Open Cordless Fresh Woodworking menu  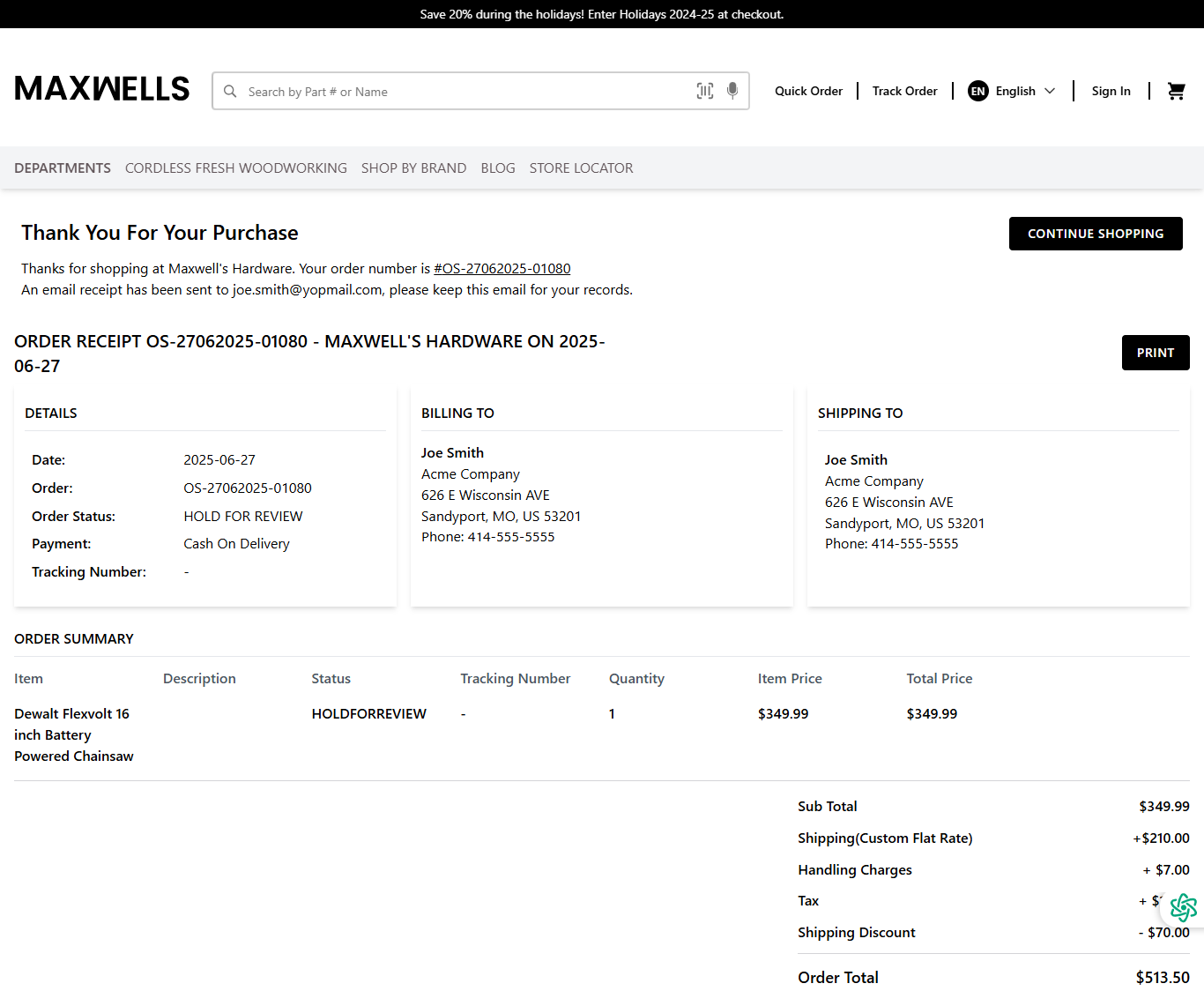[x=236, y=168]
